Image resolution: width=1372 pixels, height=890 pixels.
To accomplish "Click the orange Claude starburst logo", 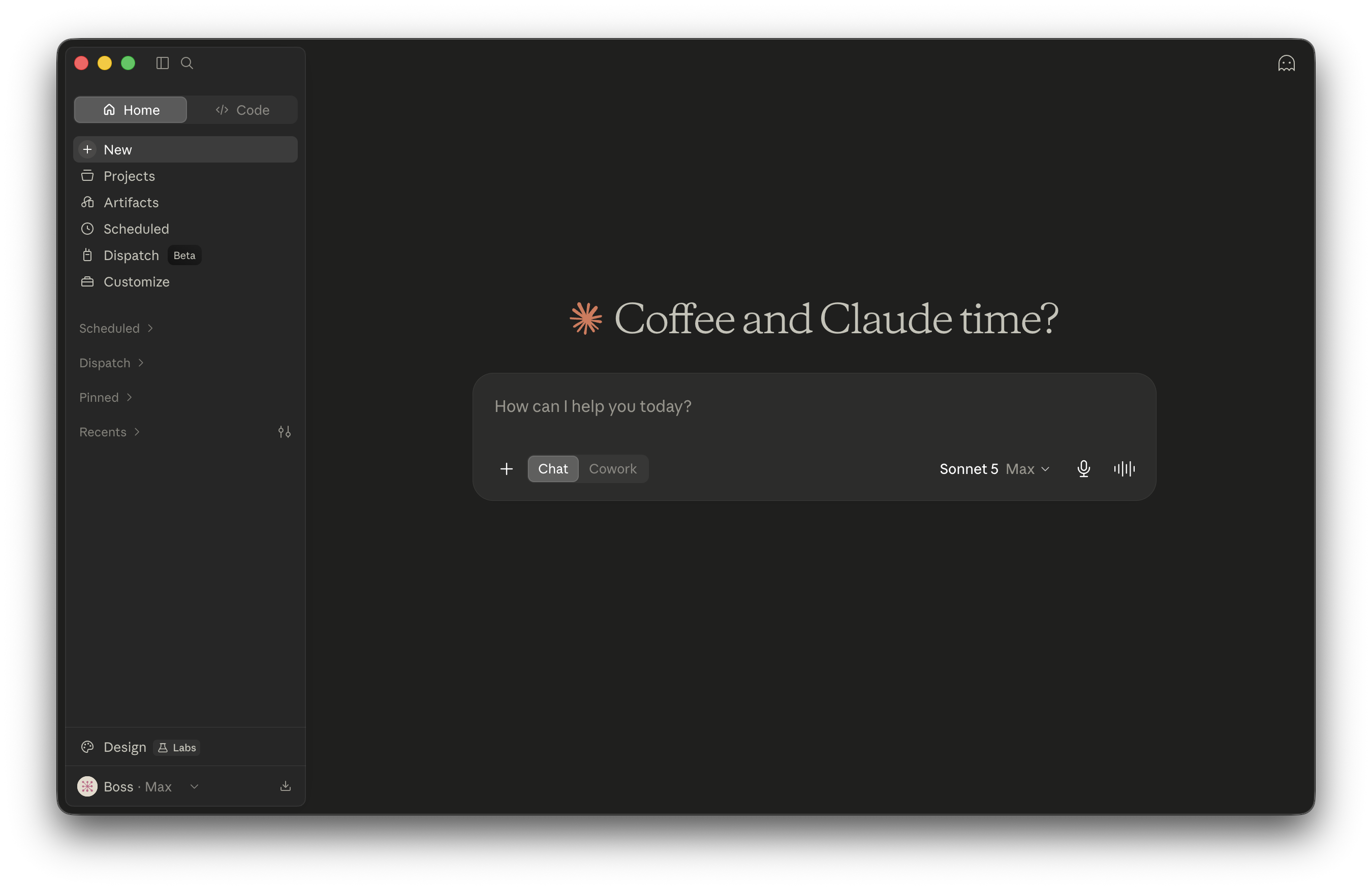I will click(x=586, y=318).
